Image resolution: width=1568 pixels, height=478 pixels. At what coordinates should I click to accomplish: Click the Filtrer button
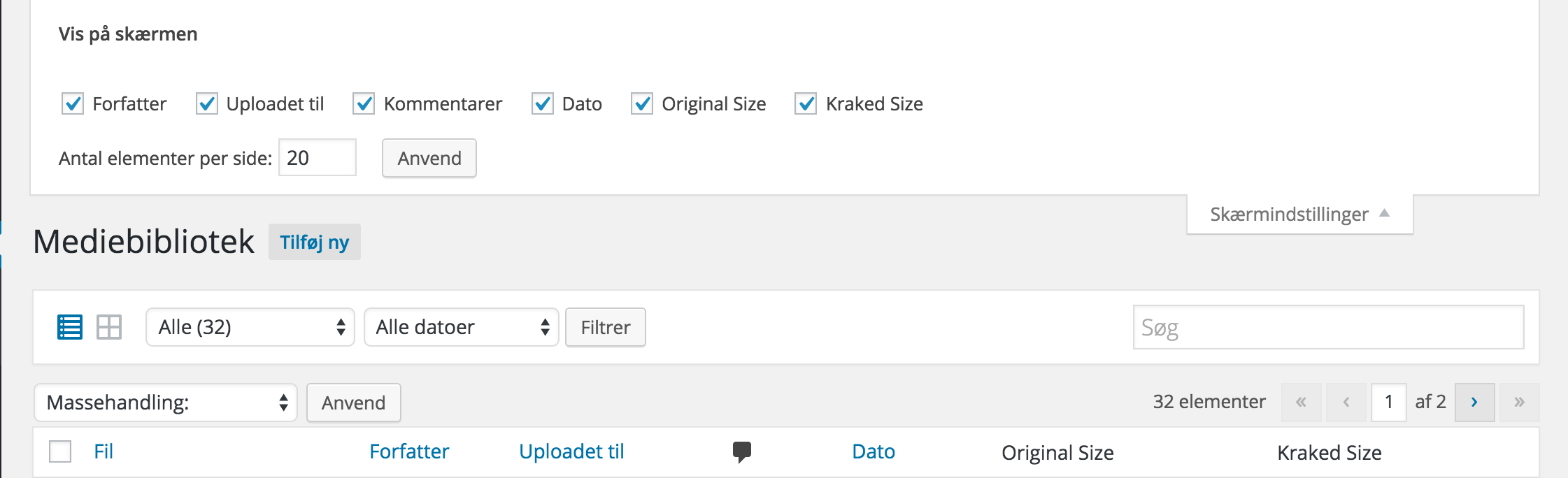(x=606, y=327)
